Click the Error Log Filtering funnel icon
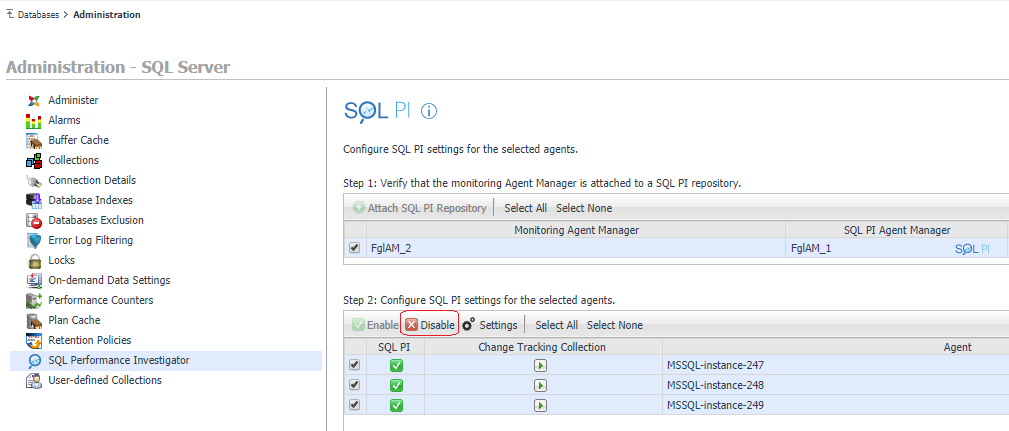 pyautogui.click(x=33, y=241)
